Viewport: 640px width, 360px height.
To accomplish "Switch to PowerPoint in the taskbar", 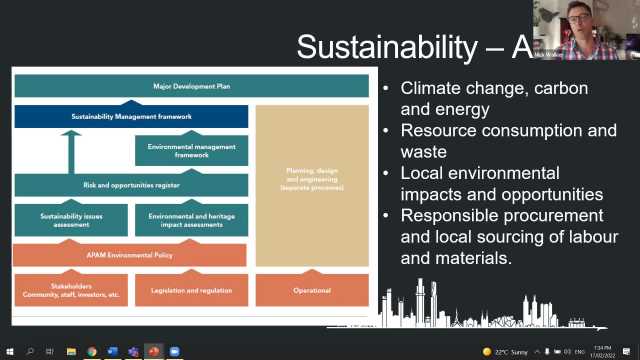I will click(154, 351).
